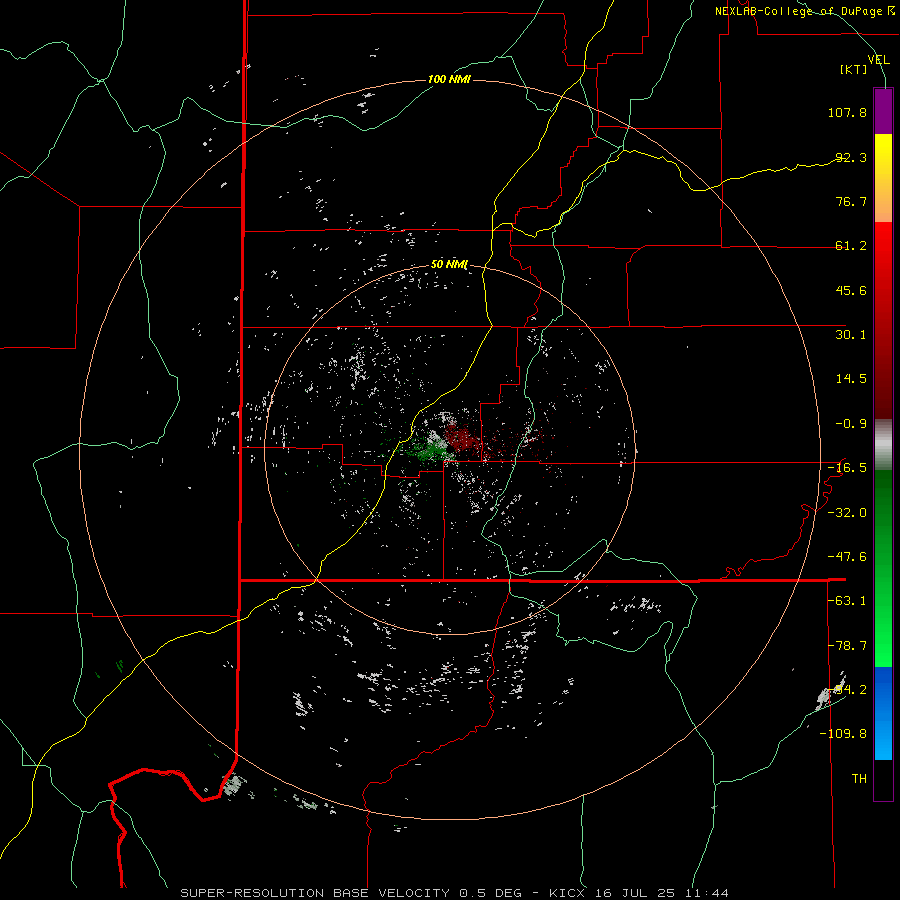
Task: Click the -0.9 scale value
Action: click(851, 424)
